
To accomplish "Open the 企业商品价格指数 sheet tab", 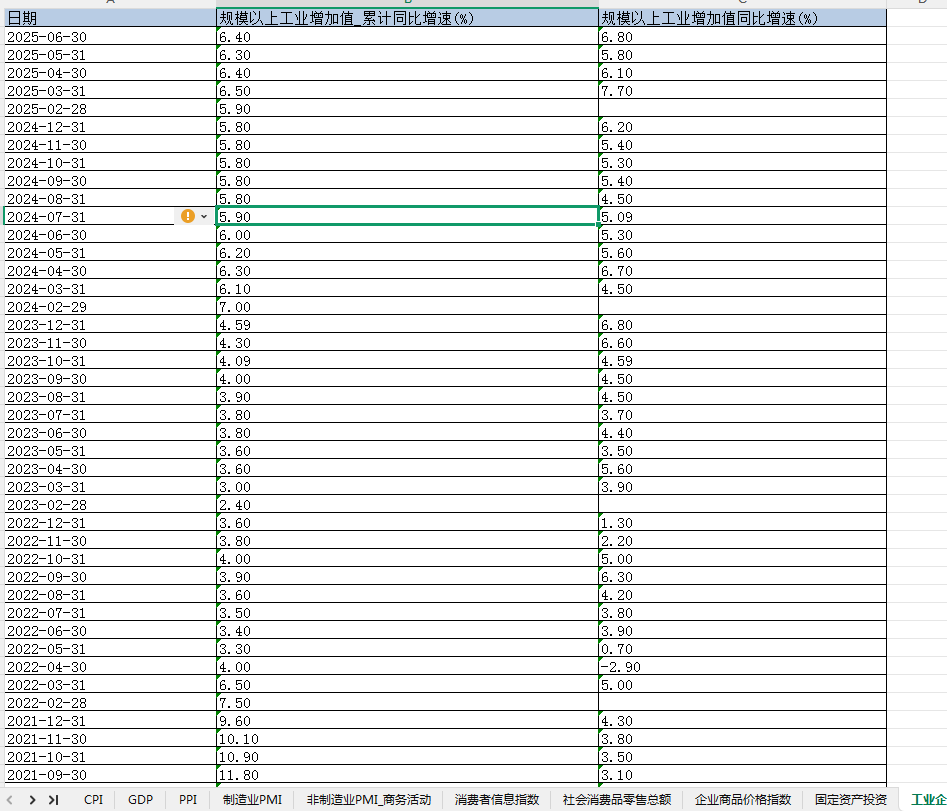I will 742,800.
